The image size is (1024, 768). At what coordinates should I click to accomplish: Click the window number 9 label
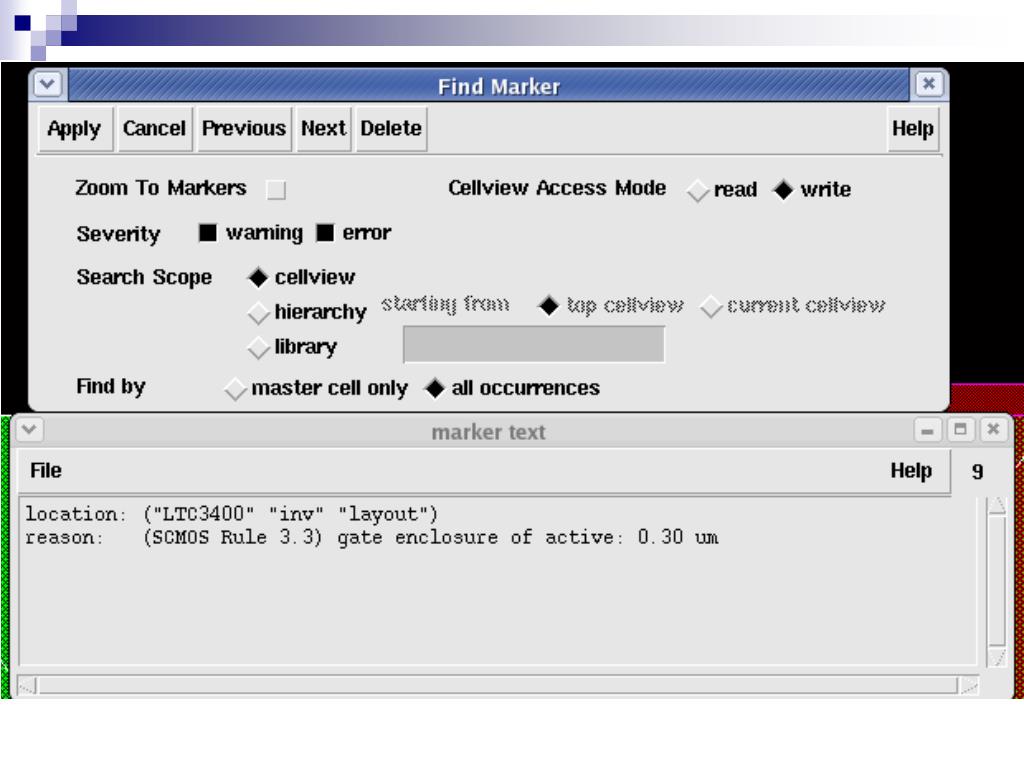click(x=977, y=472)
